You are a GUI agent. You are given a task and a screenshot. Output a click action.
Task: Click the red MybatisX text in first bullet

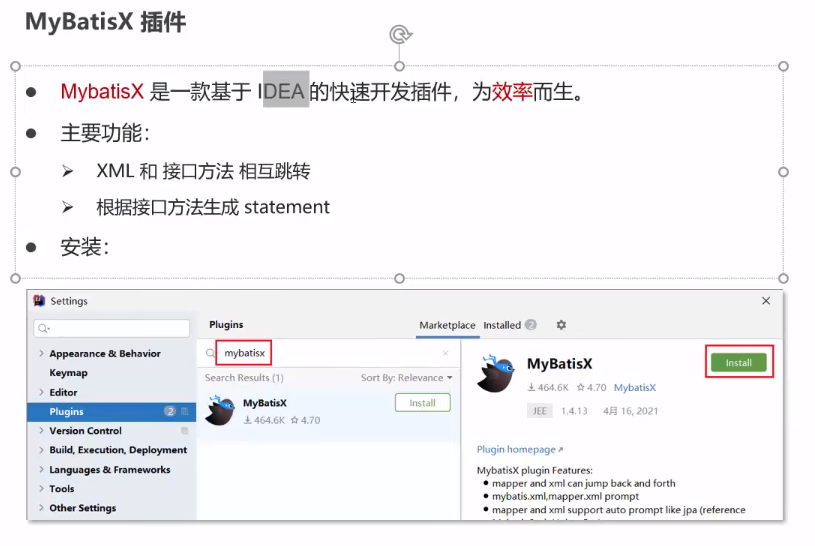pyautogui.click(x=102, y=92)
